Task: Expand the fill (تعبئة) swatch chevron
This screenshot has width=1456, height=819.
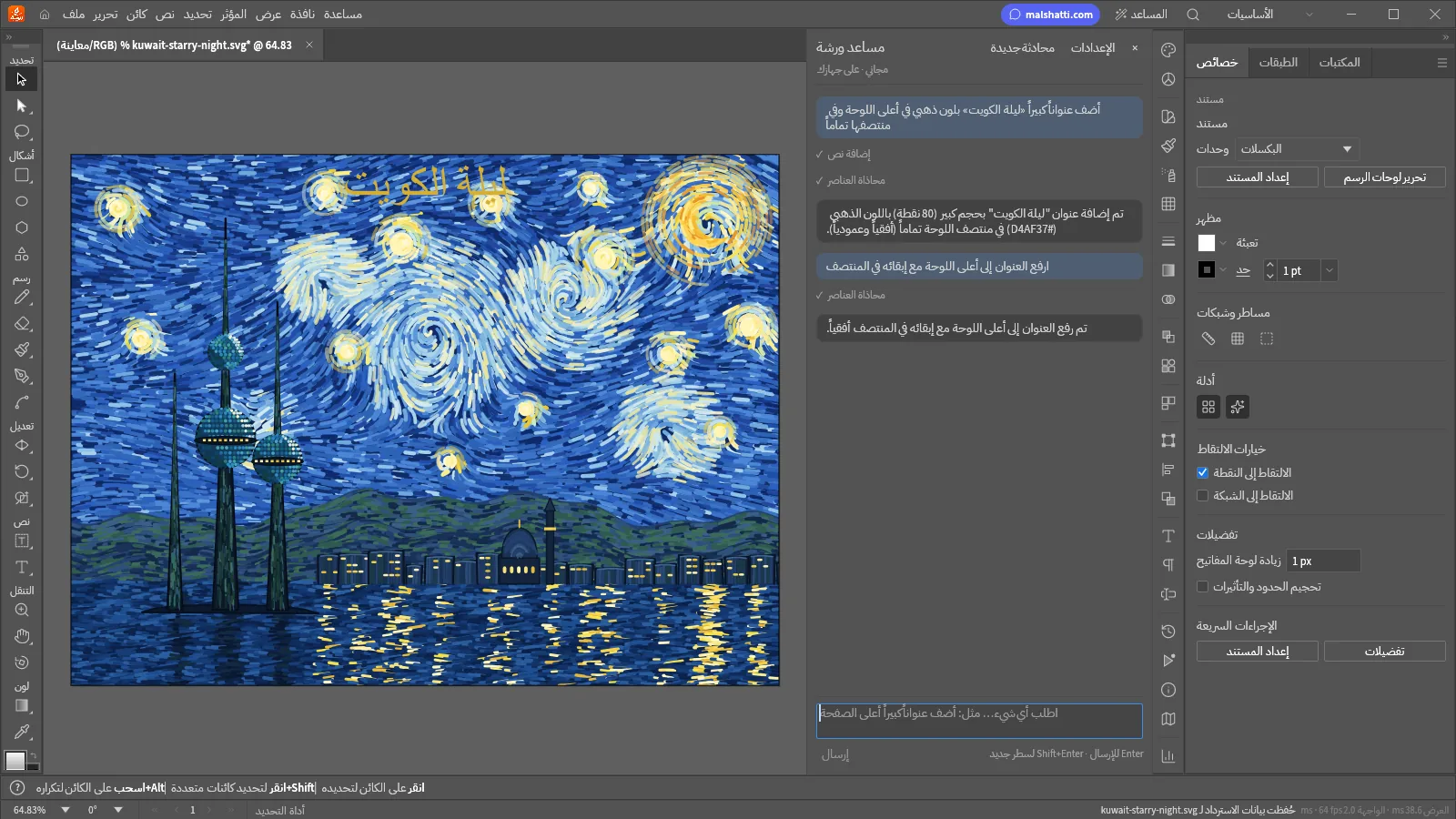Action: coord(1223,243)
